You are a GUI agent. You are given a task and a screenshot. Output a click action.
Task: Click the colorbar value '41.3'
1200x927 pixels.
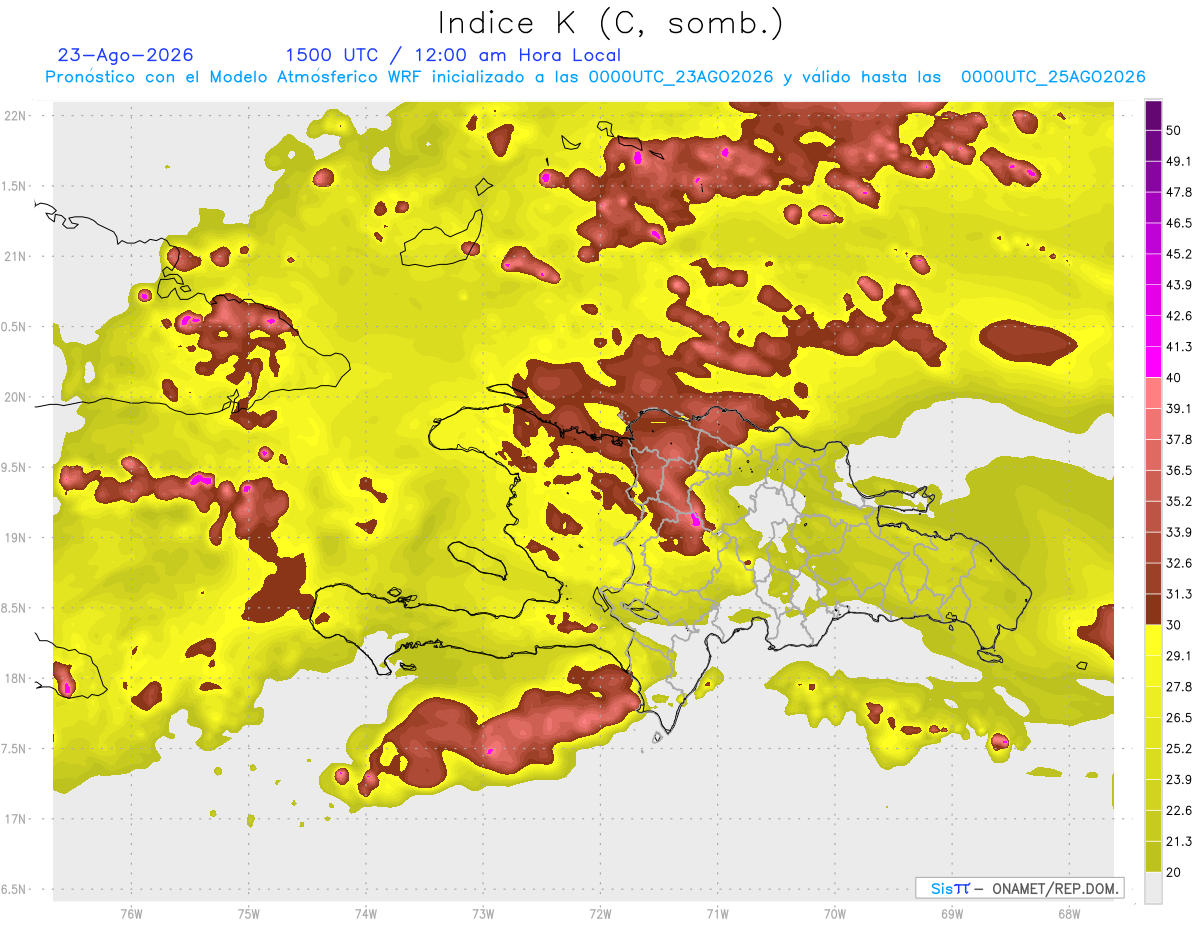tap(1178, 347)
